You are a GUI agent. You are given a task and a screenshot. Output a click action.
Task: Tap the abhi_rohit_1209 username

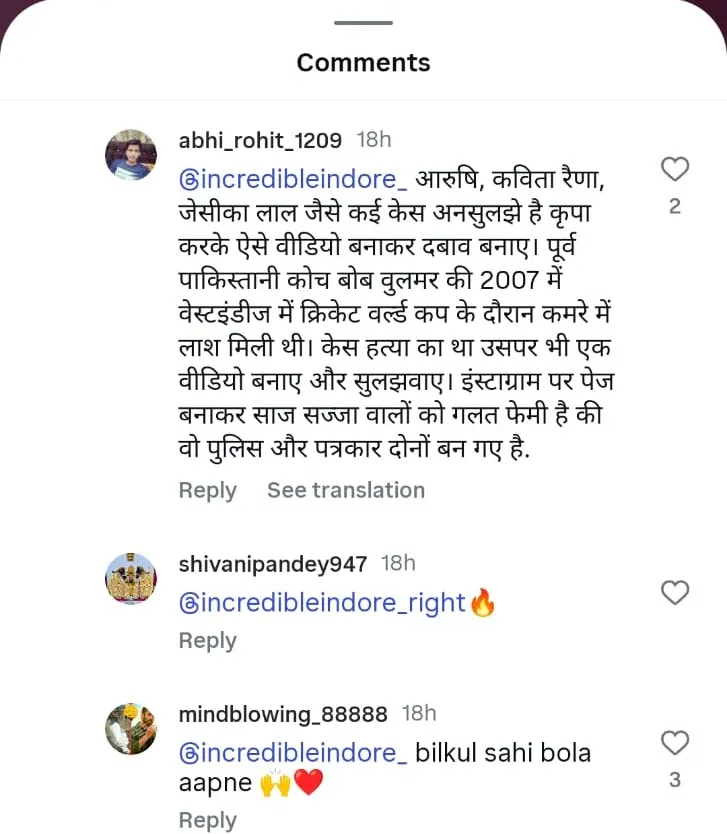click(x=260, y=140)
